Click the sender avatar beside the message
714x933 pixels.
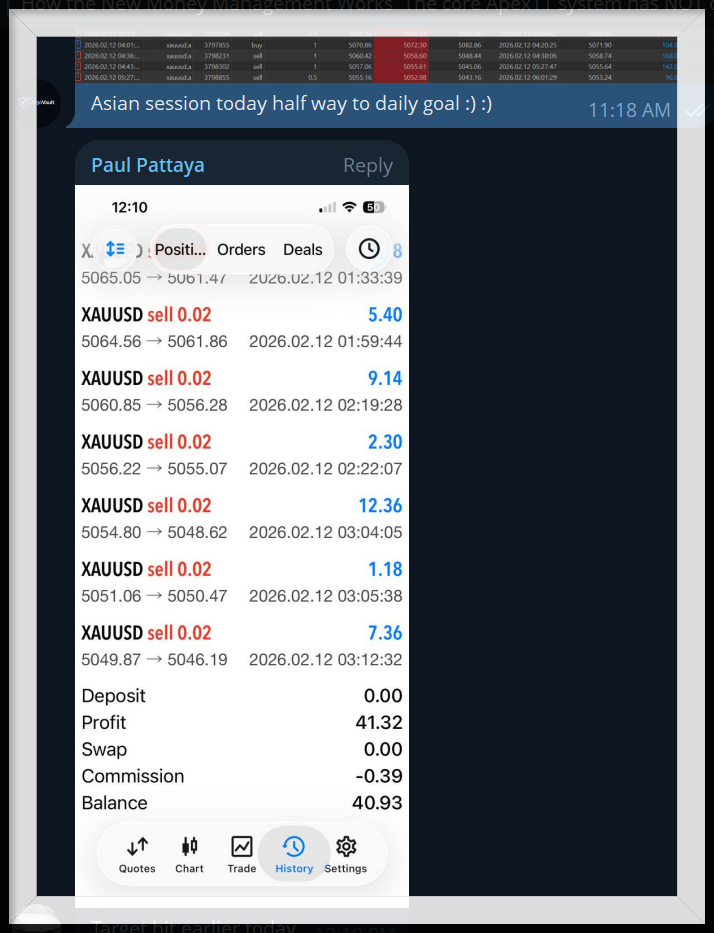point(39,102)
